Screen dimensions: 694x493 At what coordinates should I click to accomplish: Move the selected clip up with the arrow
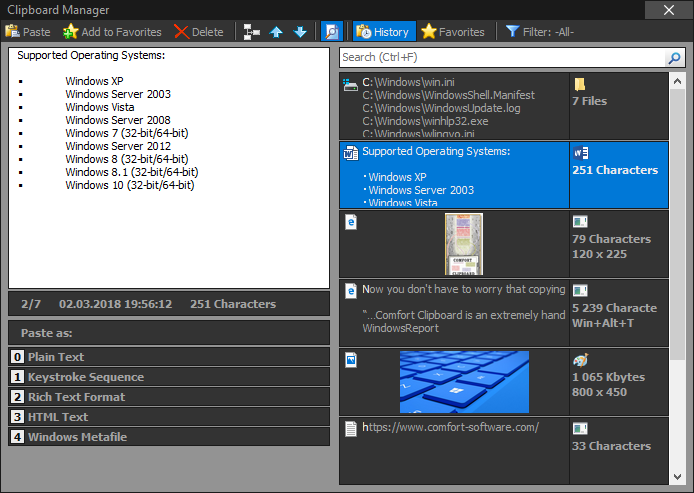click(x=277, y=32)
